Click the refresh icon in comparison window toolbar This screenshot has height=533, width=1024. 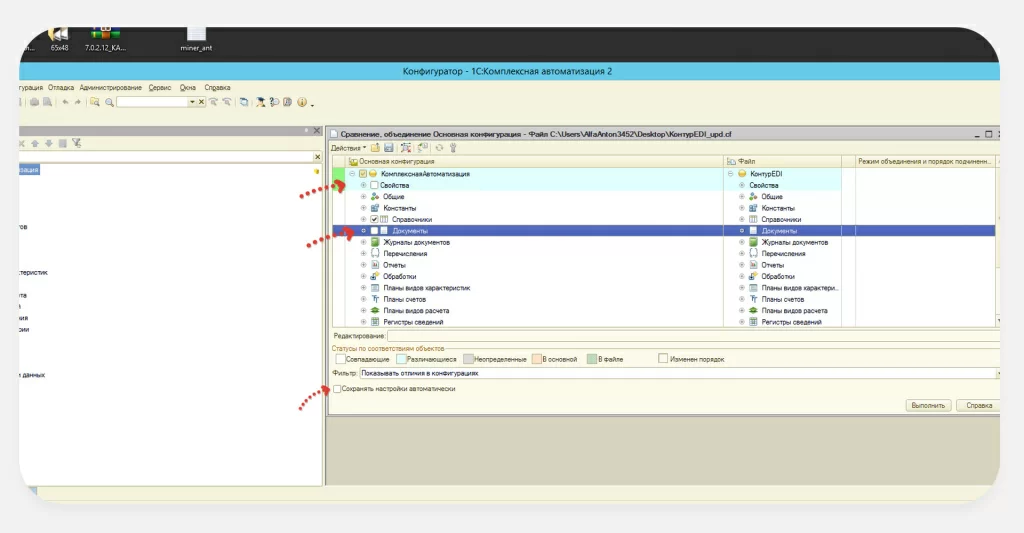pos(439,148)
